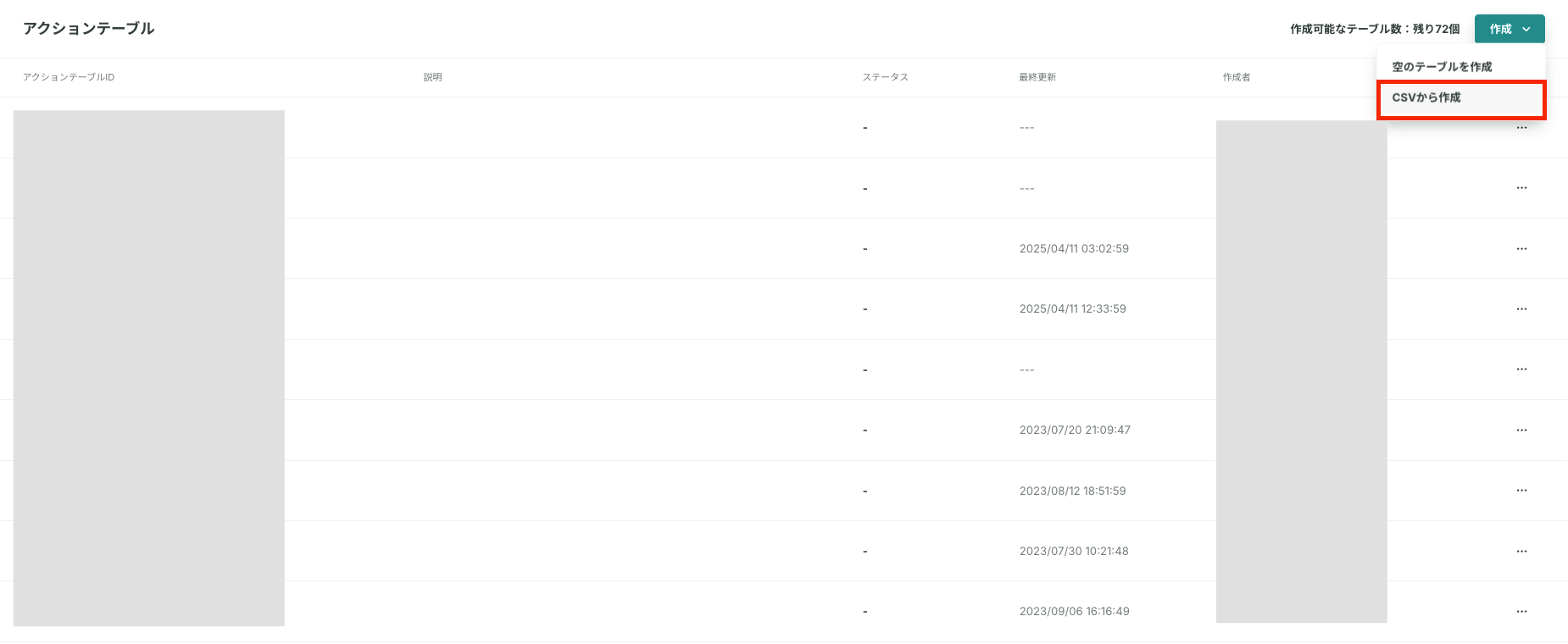The width and height of the screenshot is (1568, 644).
Task: Click the アクションテーブル page title
Action: coord(89,29)
